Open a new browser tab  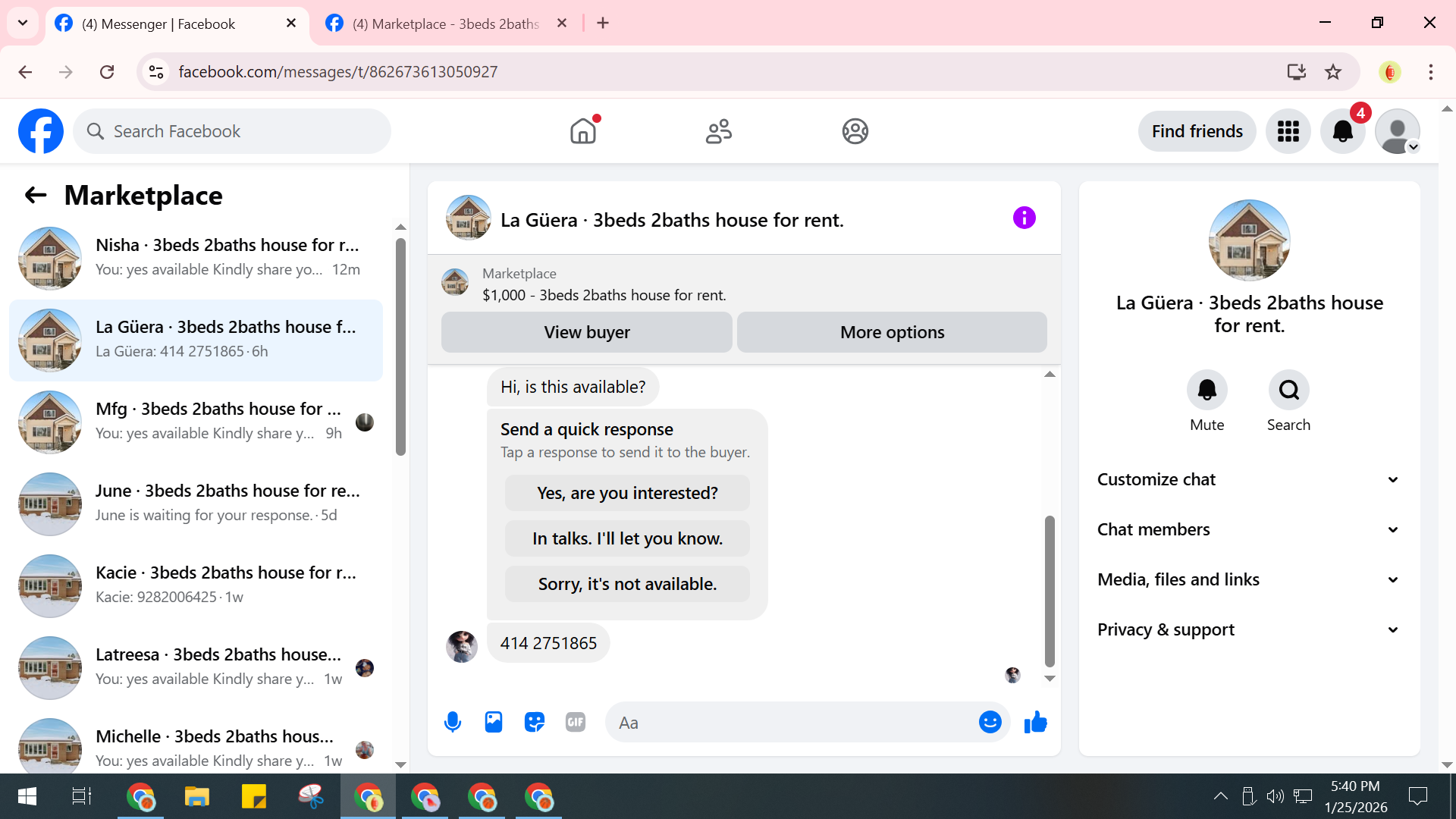click(603, 24)
